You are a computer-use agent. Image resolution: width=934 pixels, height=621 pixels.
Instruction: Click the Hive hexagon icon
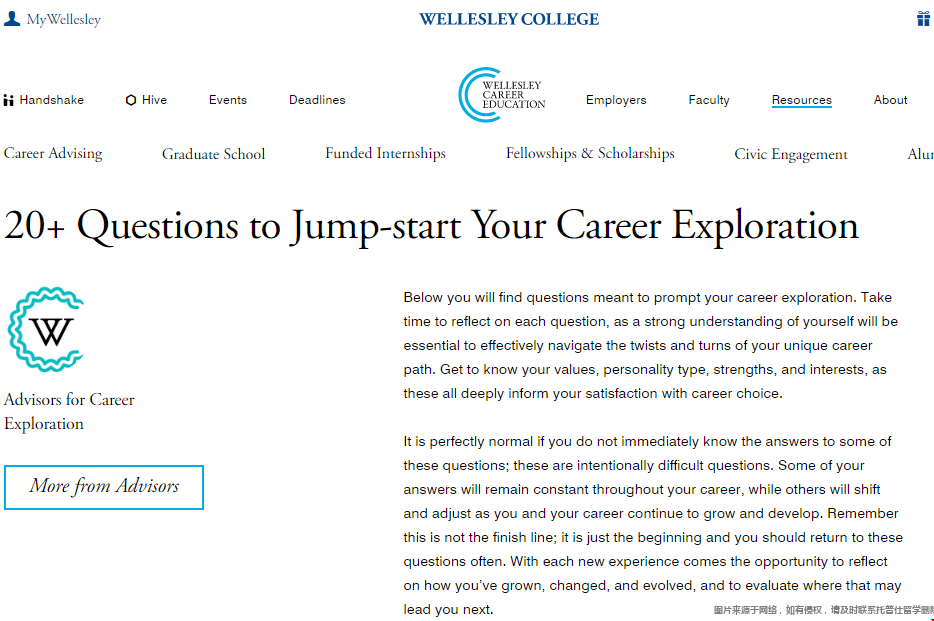click(x=131, y=100)
